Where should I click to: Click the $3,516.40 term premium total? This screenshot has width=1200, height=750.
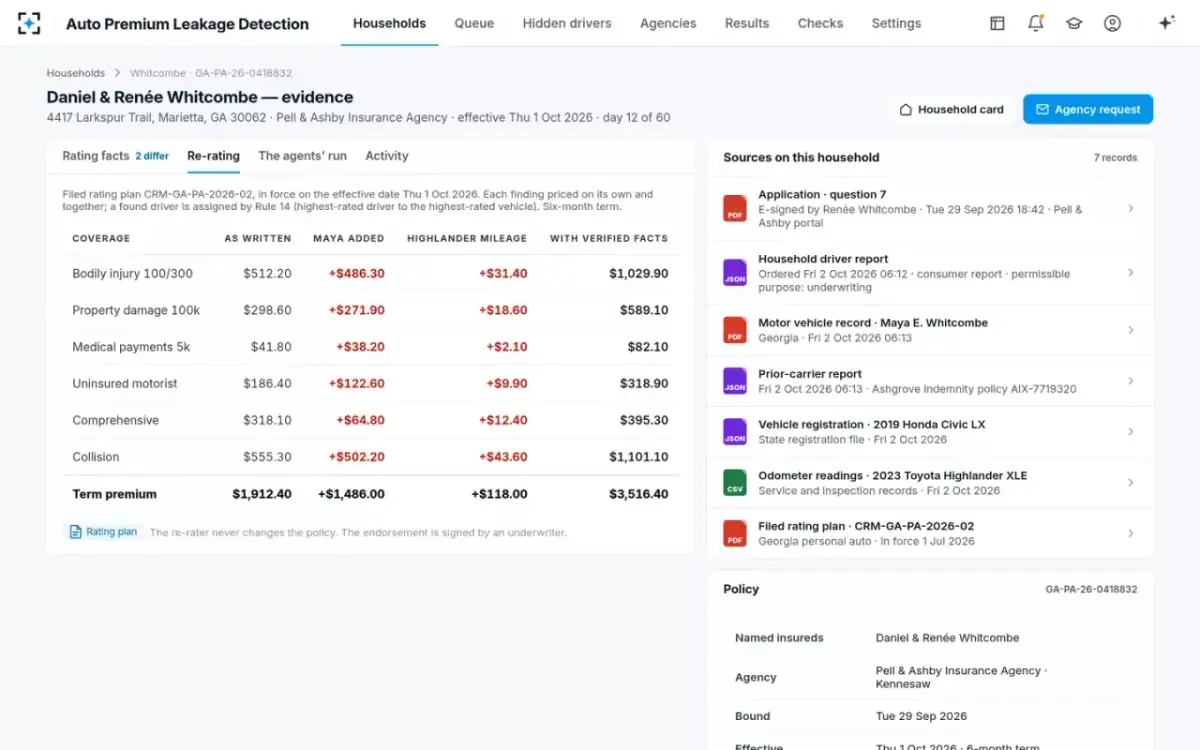click(x=639, y=494)
